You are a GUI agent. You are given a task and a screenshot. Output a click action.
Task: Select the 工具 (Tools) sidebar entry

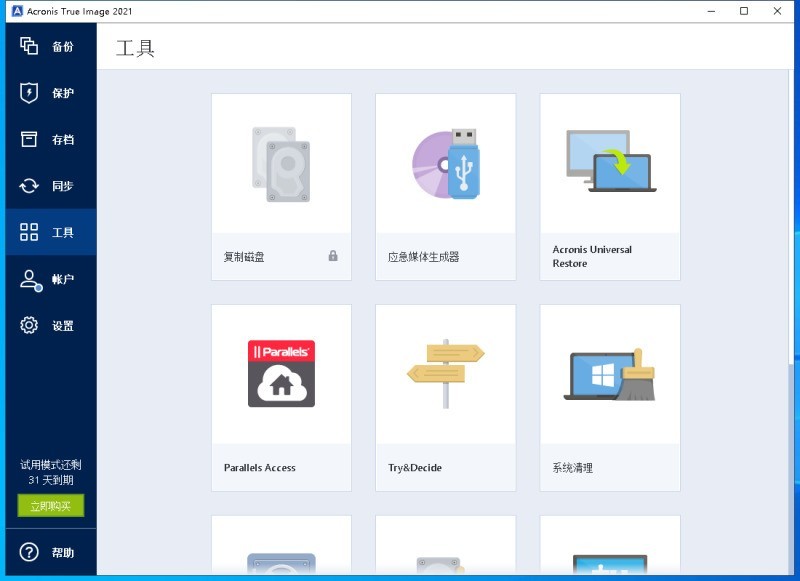(48, 232)
